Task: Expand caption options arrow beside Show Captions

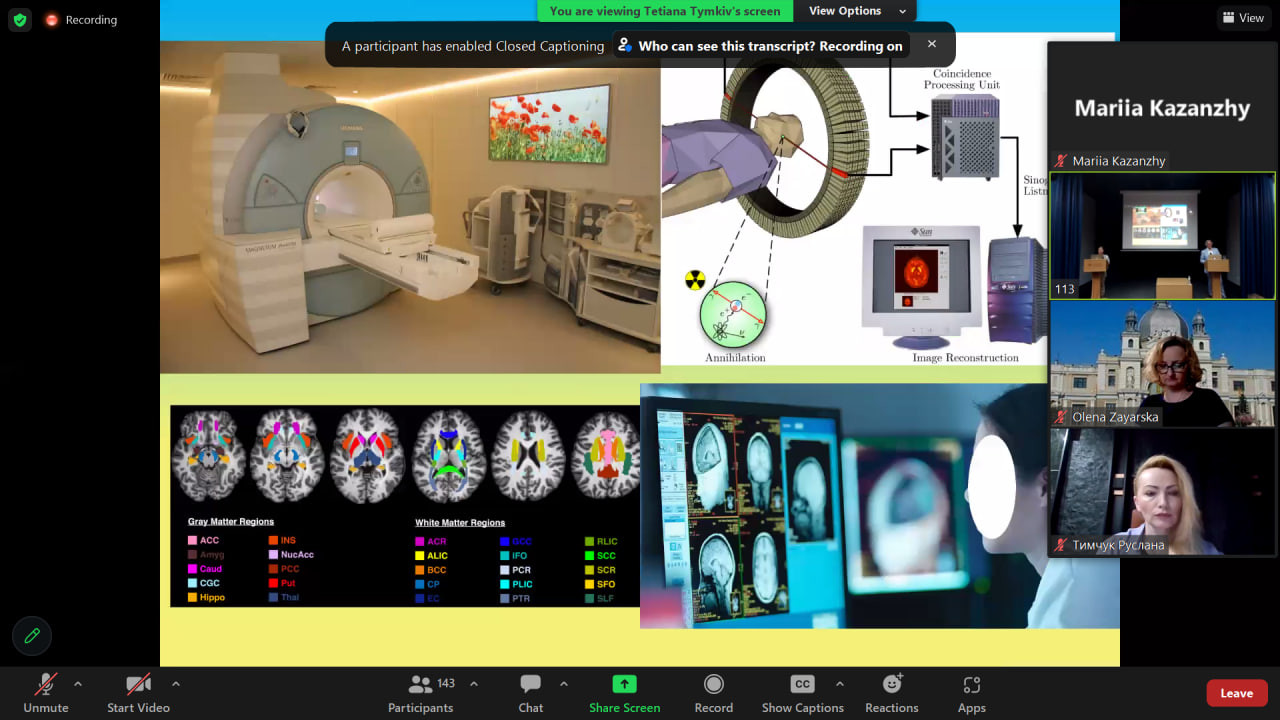Action: click(x=839, y=684)
